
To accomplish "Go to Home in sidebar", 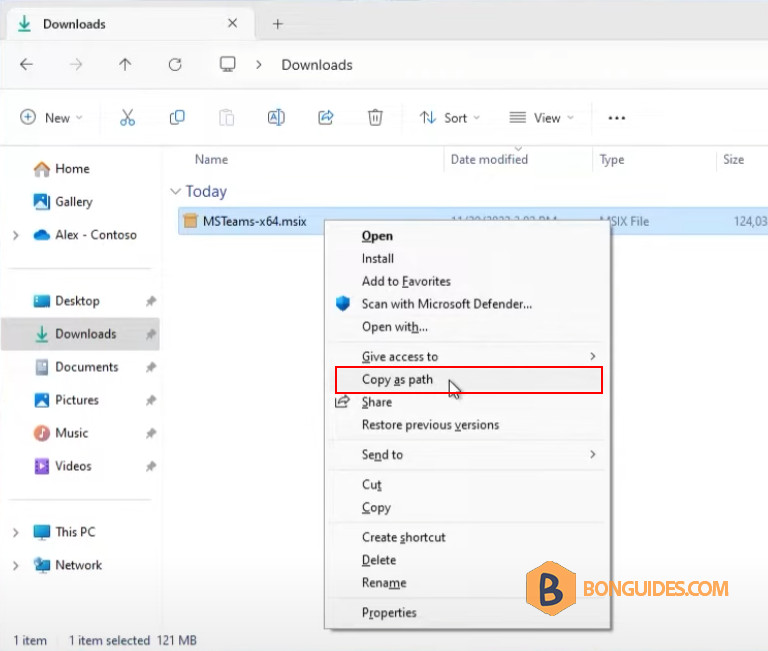I will tap(61, 169).
